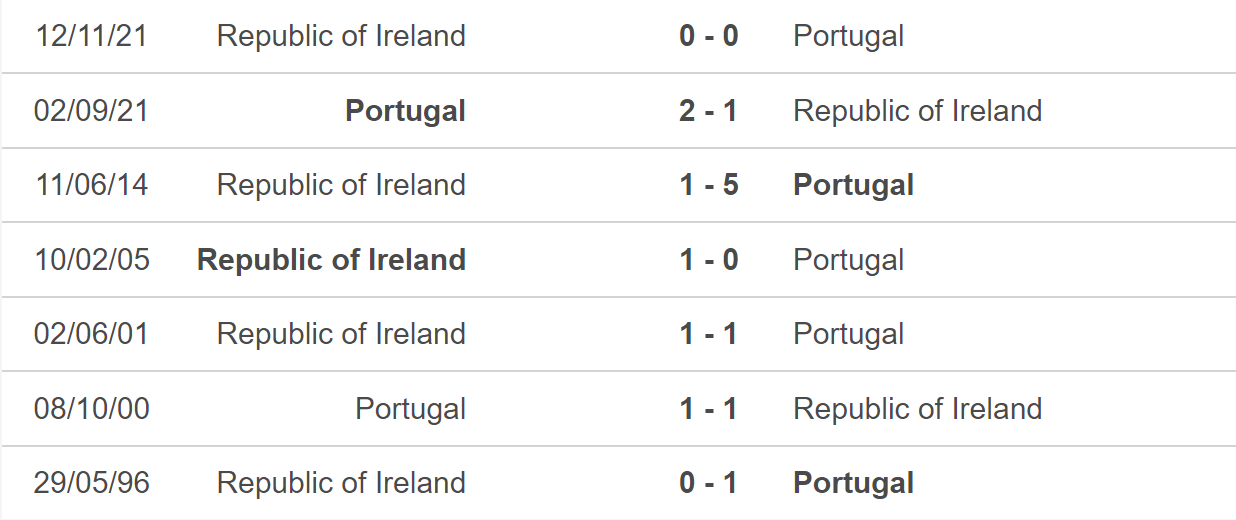
Task: Click the 0 - 0 score
Action: pos(708,36)
